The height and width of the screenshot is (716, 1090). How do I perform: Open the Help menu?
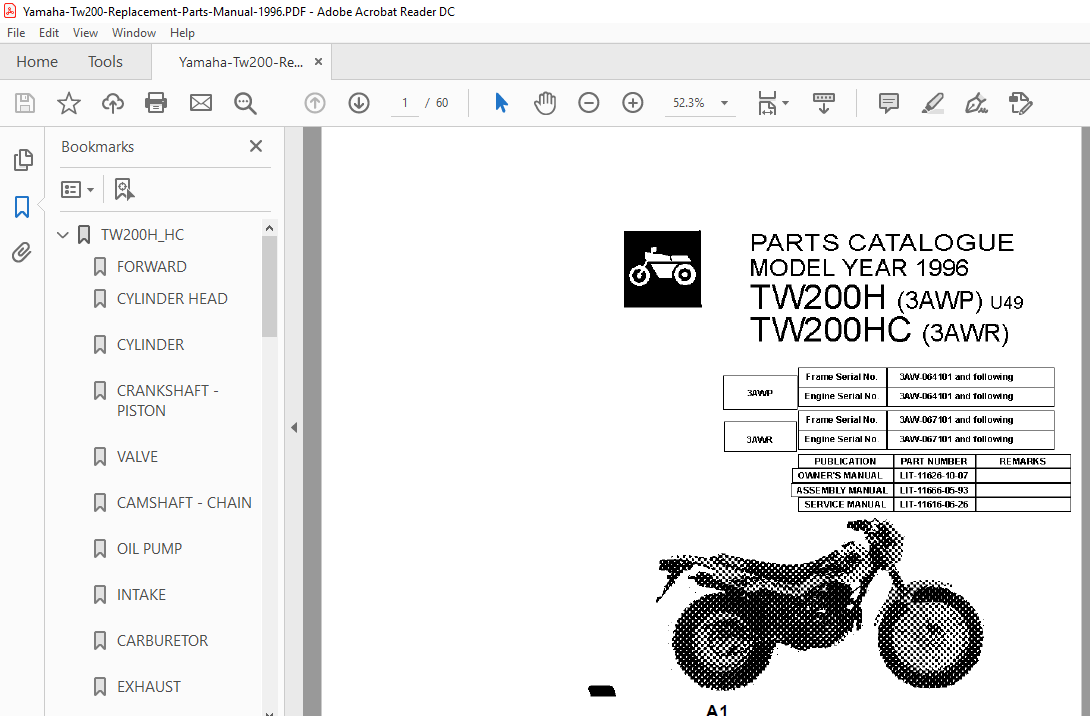[182, 33]
